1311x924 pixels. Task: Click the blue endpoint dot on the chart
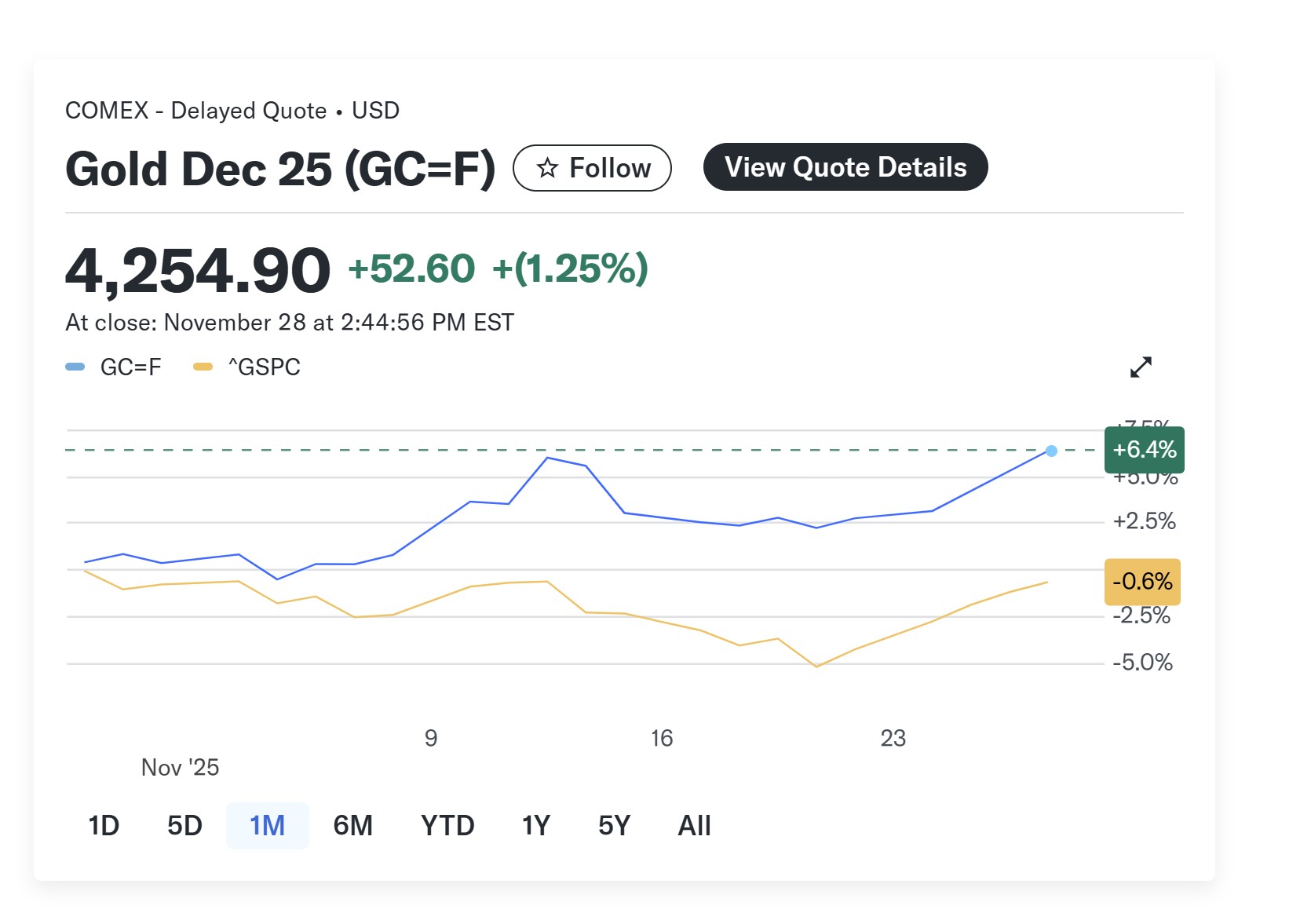(1050, 451)
